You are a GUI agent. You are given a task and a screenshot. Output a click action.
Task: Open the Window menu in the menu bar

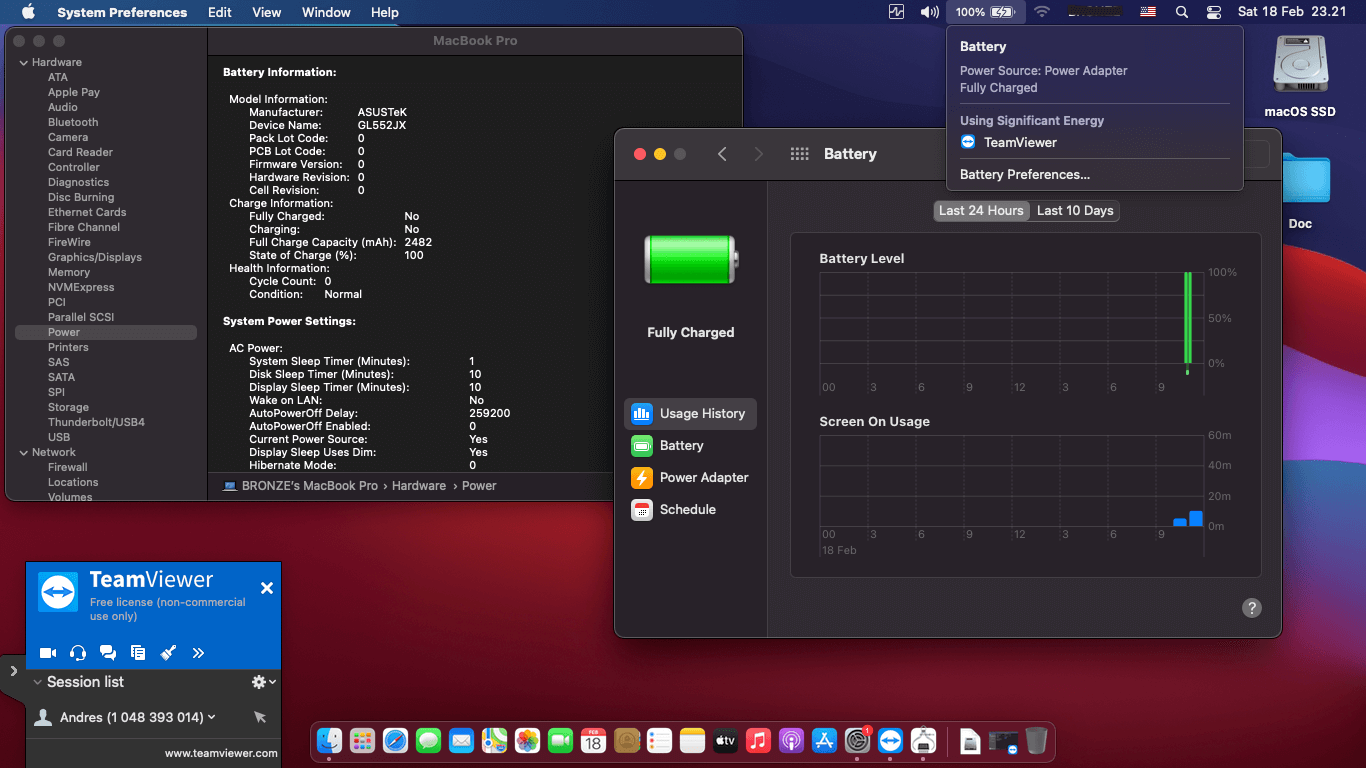tap(326, 12)
